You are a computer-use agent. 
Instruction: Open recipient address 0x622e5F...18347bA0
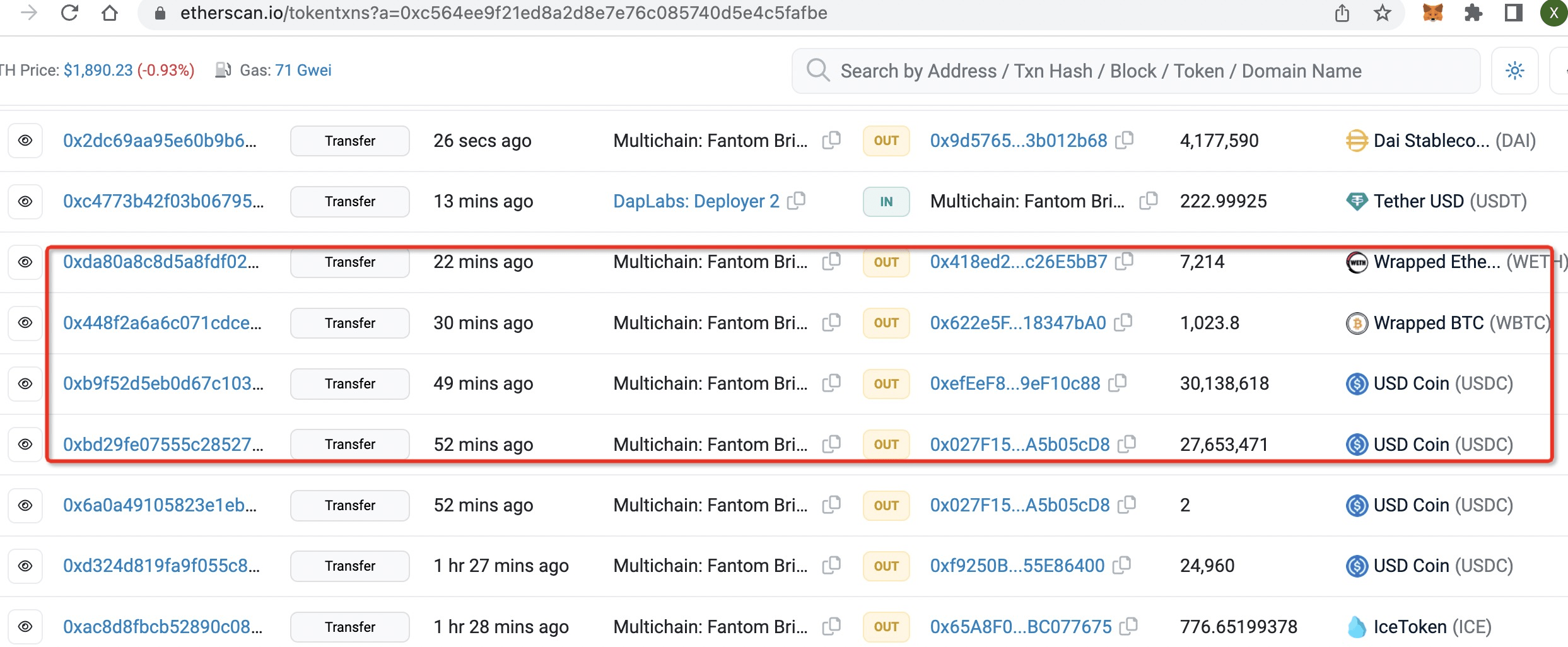coord(1018,323)
